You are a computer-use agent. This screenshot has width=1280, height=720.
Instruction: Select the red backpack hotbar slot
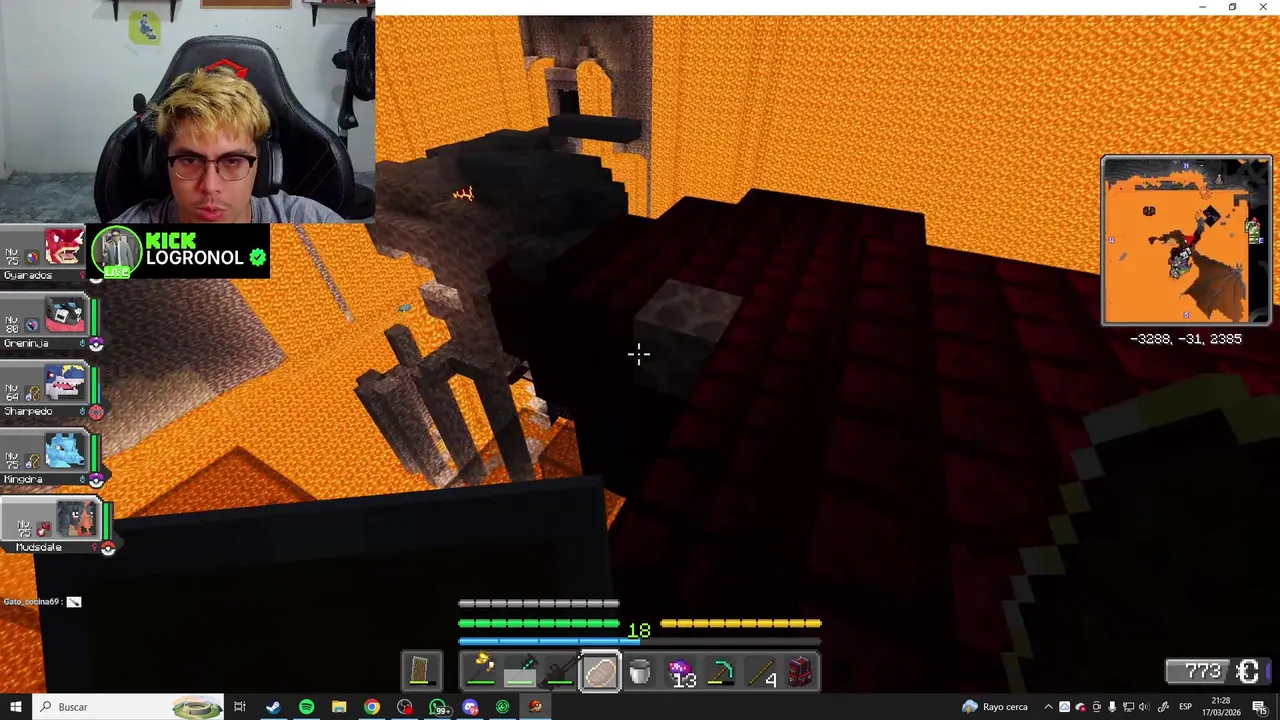[x=800, y=671]
